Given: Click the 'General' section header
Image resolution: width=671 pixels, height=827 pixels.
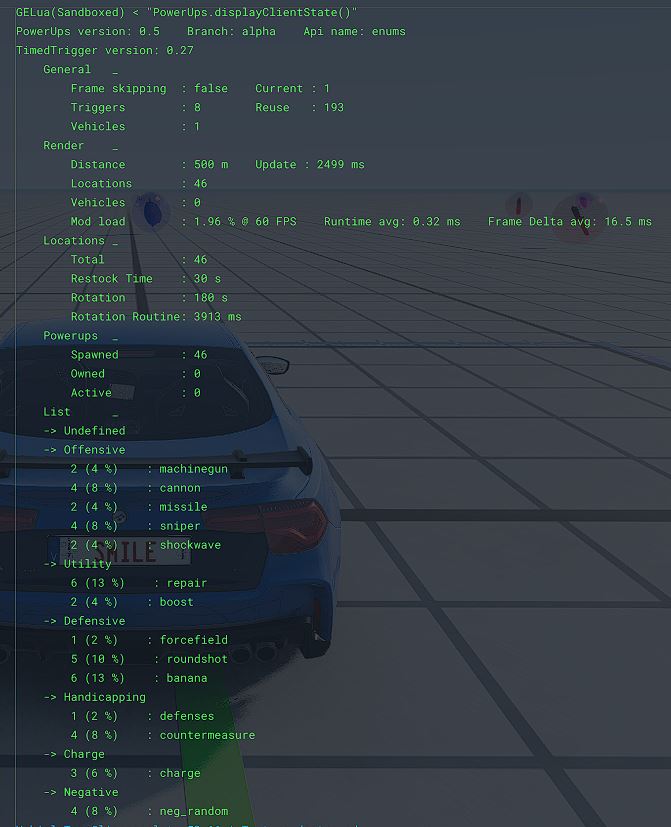Looking at the screenshot, I should coord(67,69).
